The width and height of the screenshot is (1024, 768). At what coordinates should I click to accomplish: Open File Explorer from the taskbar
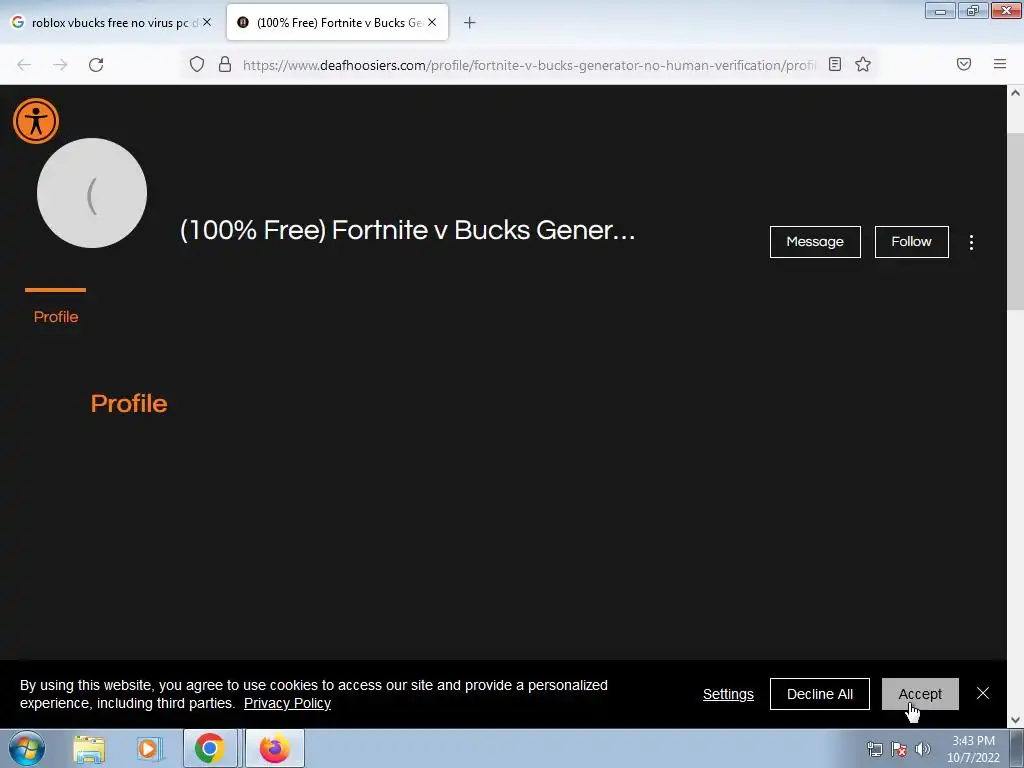pyautogui.click(x=89, y=748)
